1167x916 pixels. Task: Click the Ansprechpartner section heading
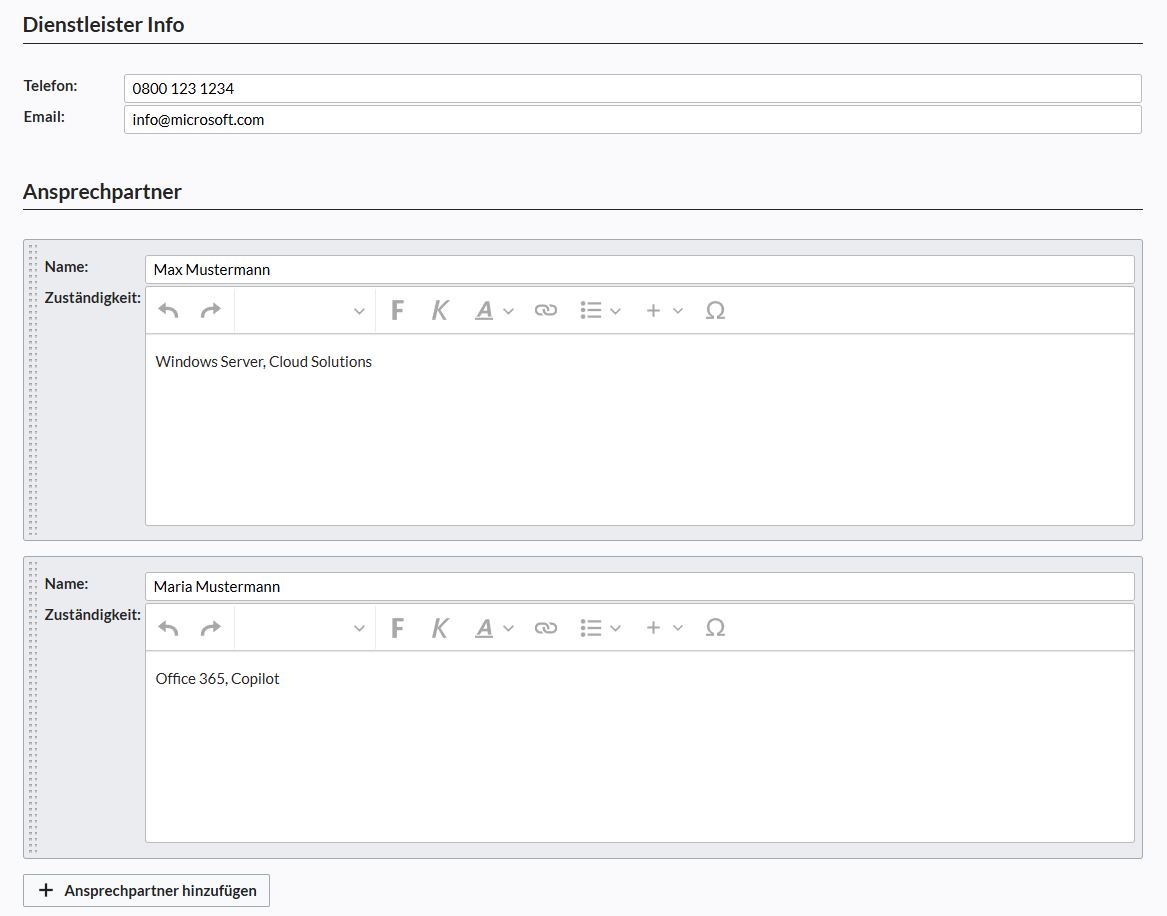click(x=102, y=192)
